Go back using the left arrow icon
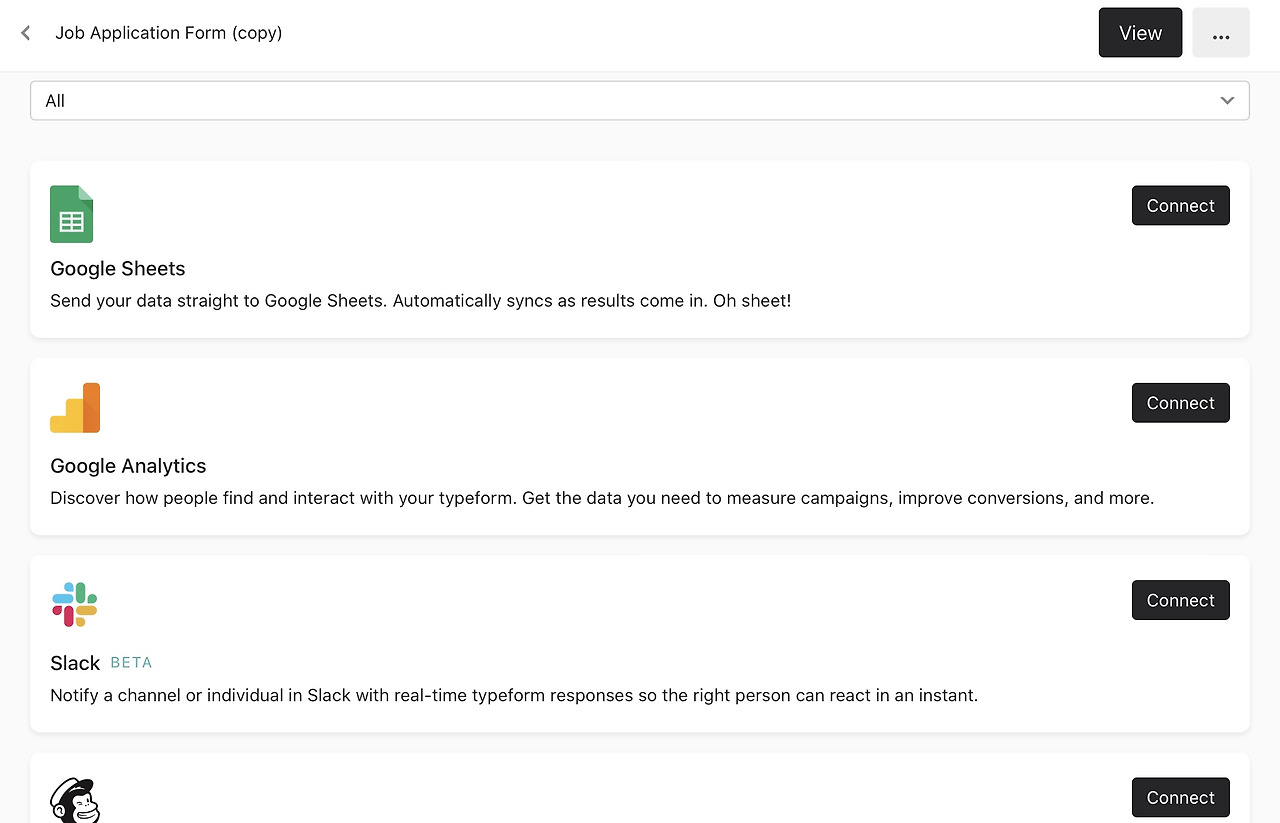The height and width of the screenshot is (823, 1280). [x=26, y=33]
